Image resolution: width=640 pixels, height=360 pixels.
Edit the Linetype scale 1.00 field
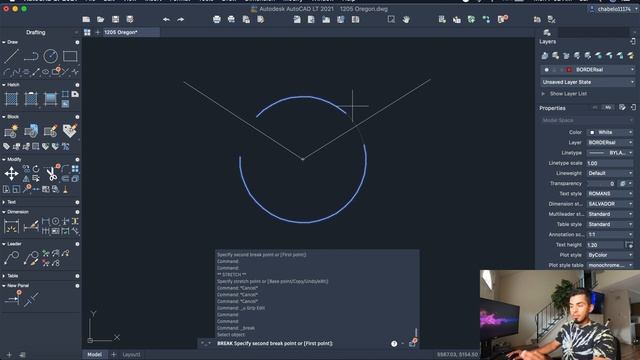click(x=610, y=163)
